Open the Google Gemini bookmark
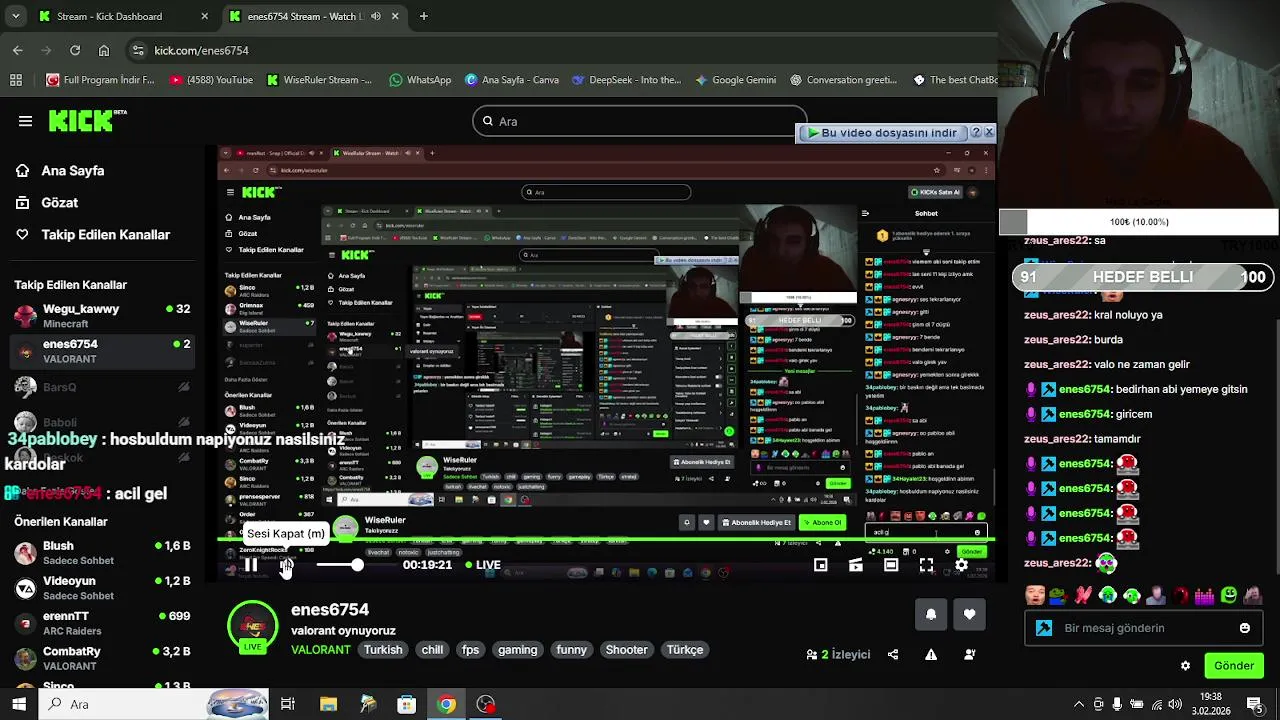1280x720 pixels. coord(736,80)
